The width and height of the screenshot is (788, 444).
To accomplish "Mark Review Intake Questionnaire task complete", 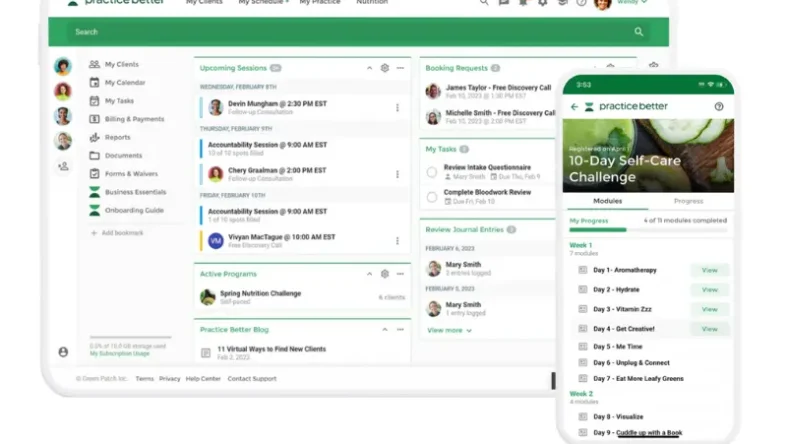I will (x=432, y=172).
